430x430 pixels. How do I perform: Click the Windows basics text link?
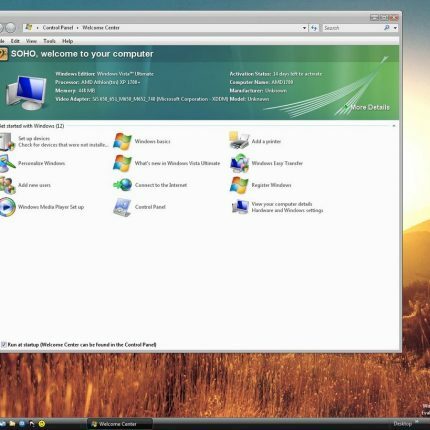152,141
